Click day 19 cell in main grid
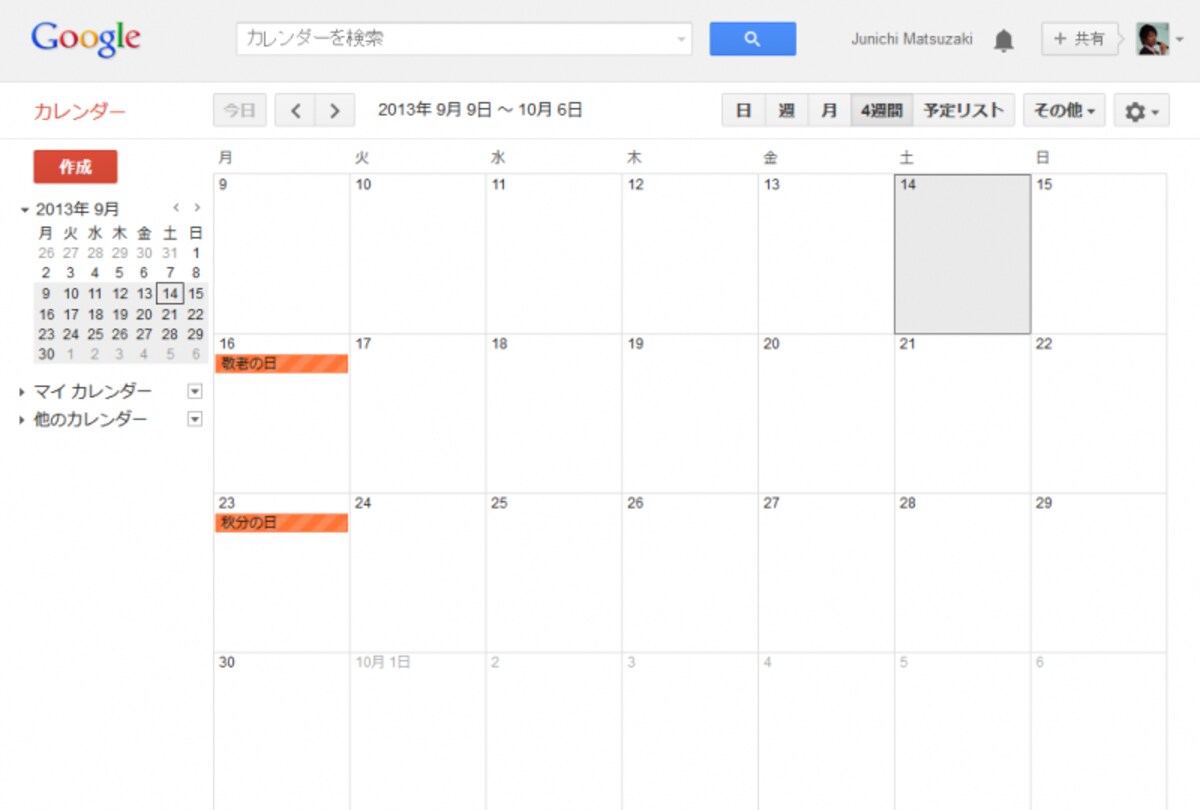The image size is (1200, 810). (x=690, y=413)
